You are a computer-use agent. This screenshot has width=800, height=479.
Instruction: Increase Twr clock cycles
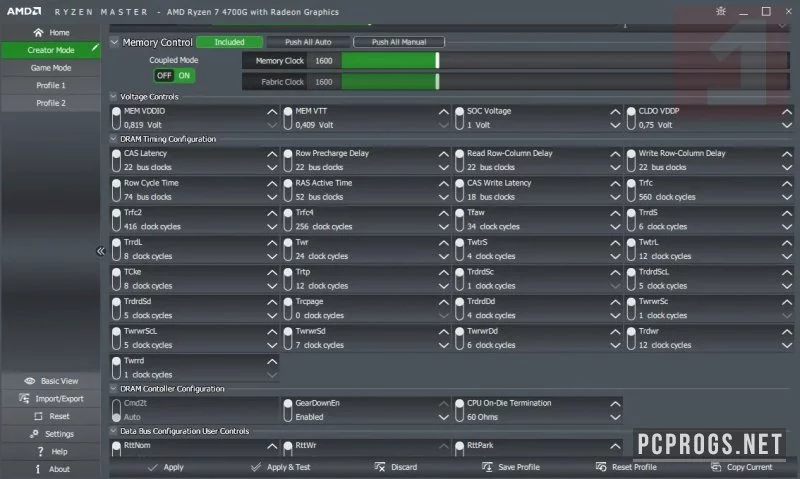coord(443,243)
